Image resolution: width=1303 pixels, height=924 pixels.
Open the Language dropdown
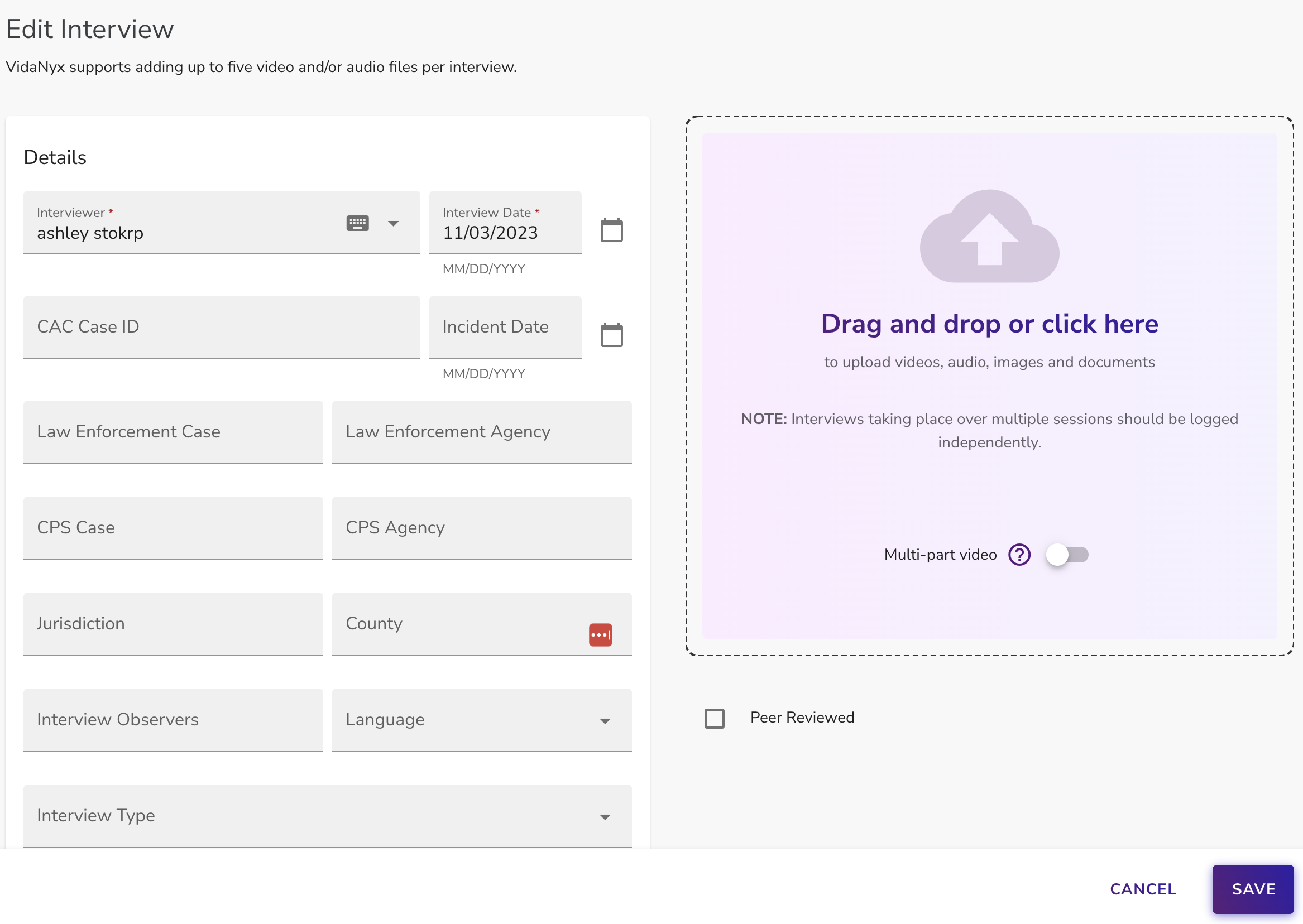click(x=606, y=720)
